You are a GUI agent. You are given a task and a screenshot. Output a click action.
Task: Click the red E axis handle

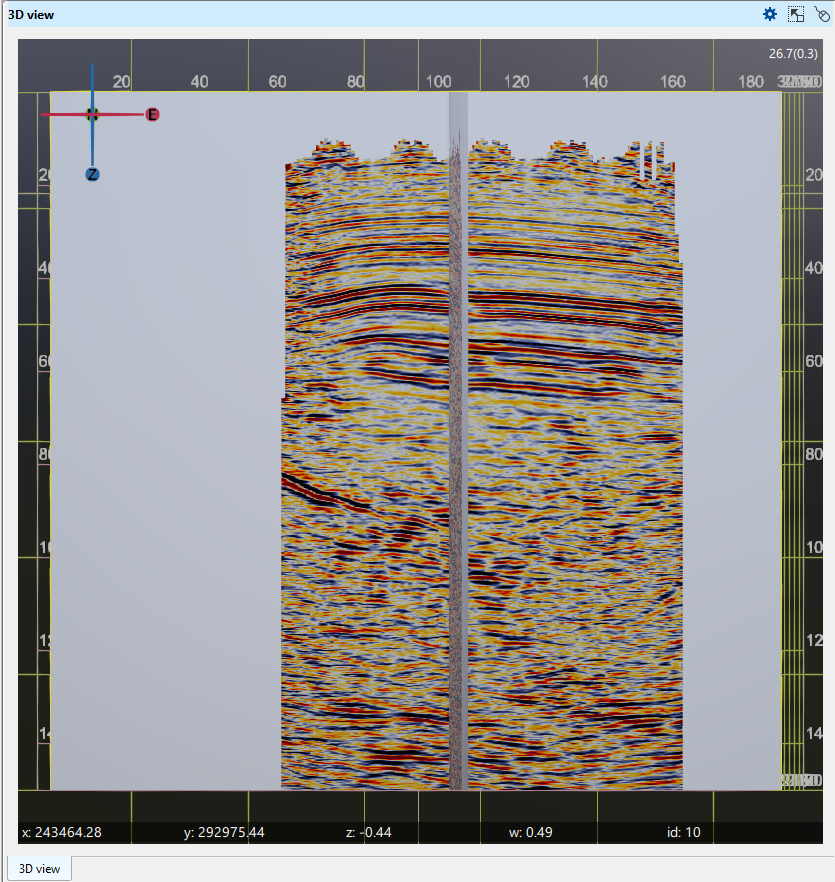(152, 115)
